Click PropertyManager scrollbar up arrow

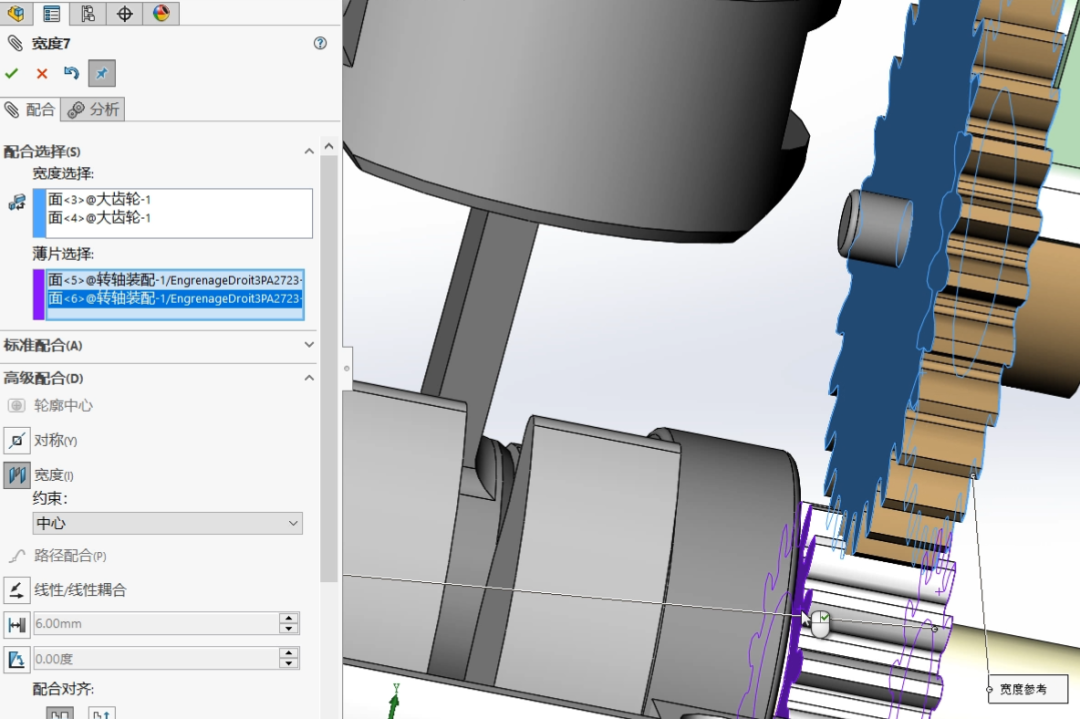329,146
